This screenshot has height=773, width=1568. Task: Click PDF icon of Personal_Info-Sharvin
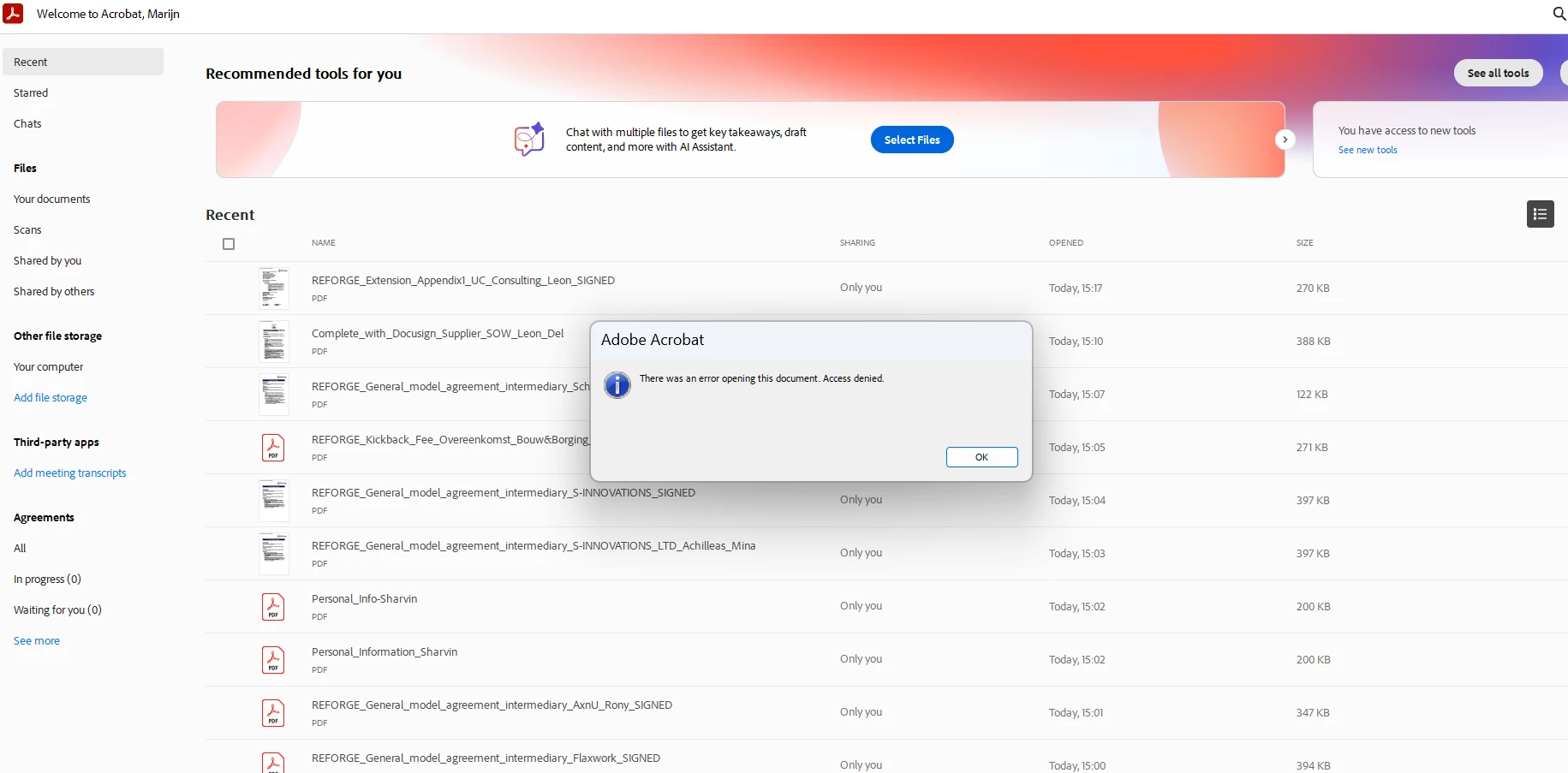[273, 607]
